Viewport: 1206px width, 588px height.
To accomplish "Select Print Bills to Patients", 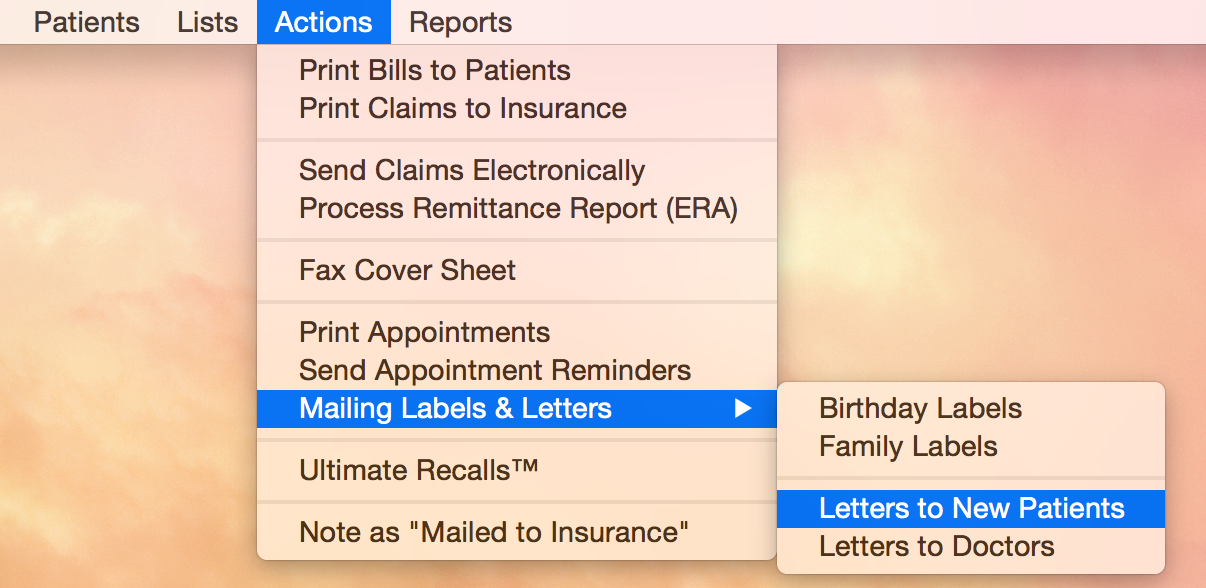I will pyautogui.click(x=435, y=70).
